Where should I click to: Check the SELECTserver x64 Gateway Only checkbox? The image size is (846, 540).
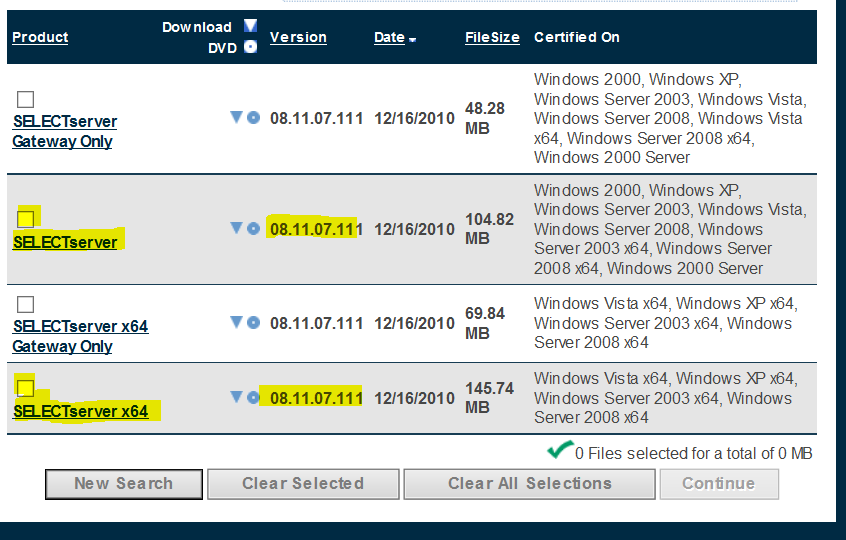tap(25, 304)
